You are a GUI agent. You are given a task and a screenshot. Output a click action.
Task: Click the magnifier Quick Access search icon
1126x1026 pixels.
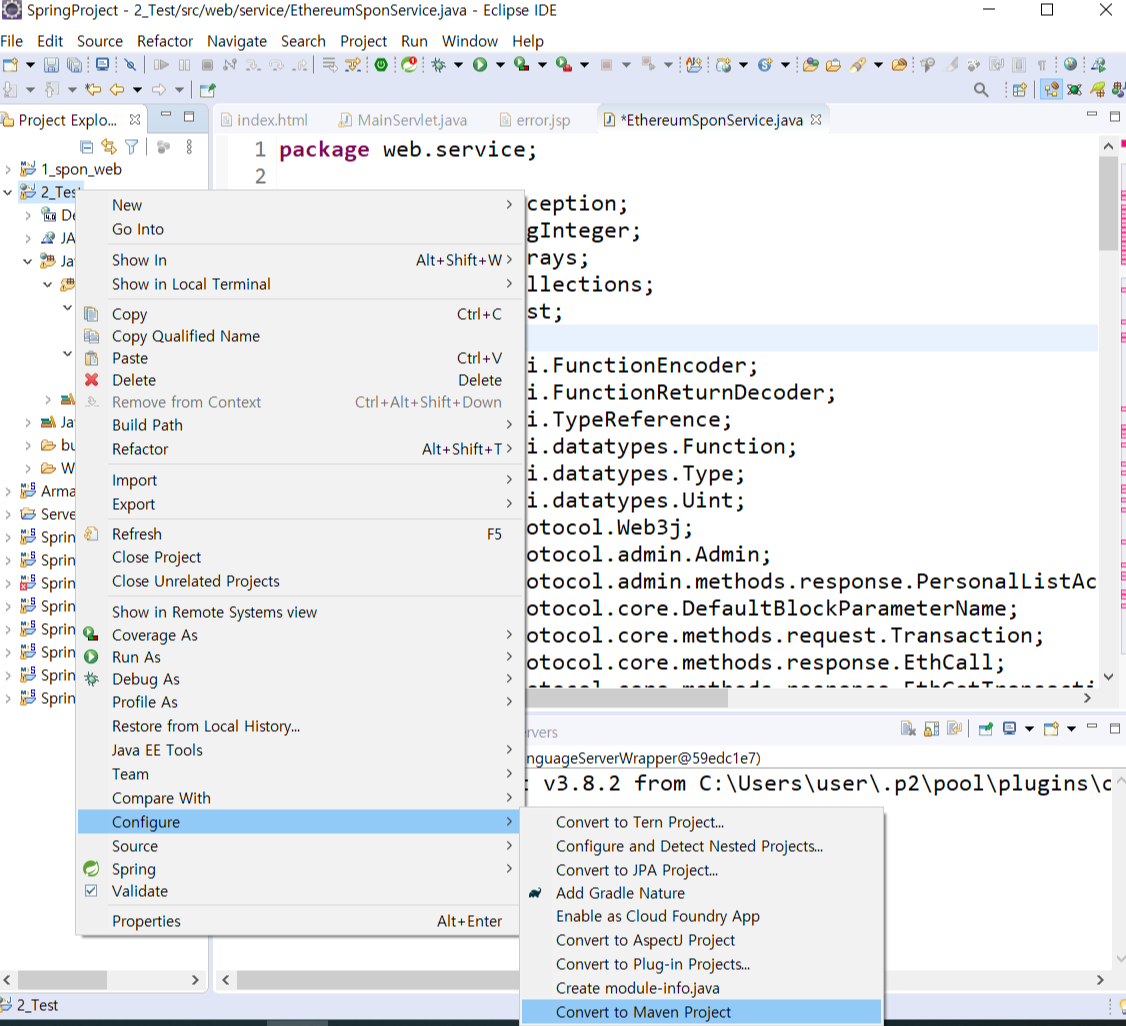click(981, 90)
